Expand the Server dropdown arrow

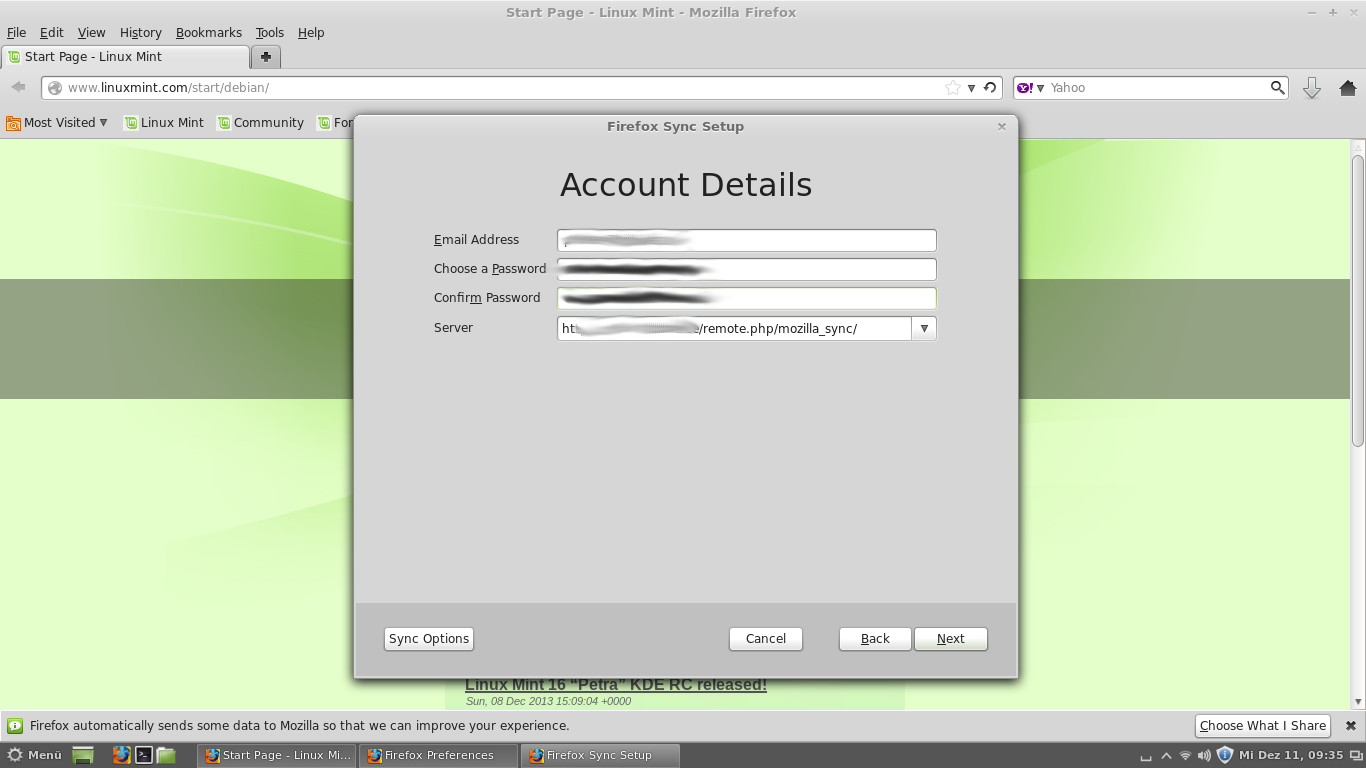[924, 328]
